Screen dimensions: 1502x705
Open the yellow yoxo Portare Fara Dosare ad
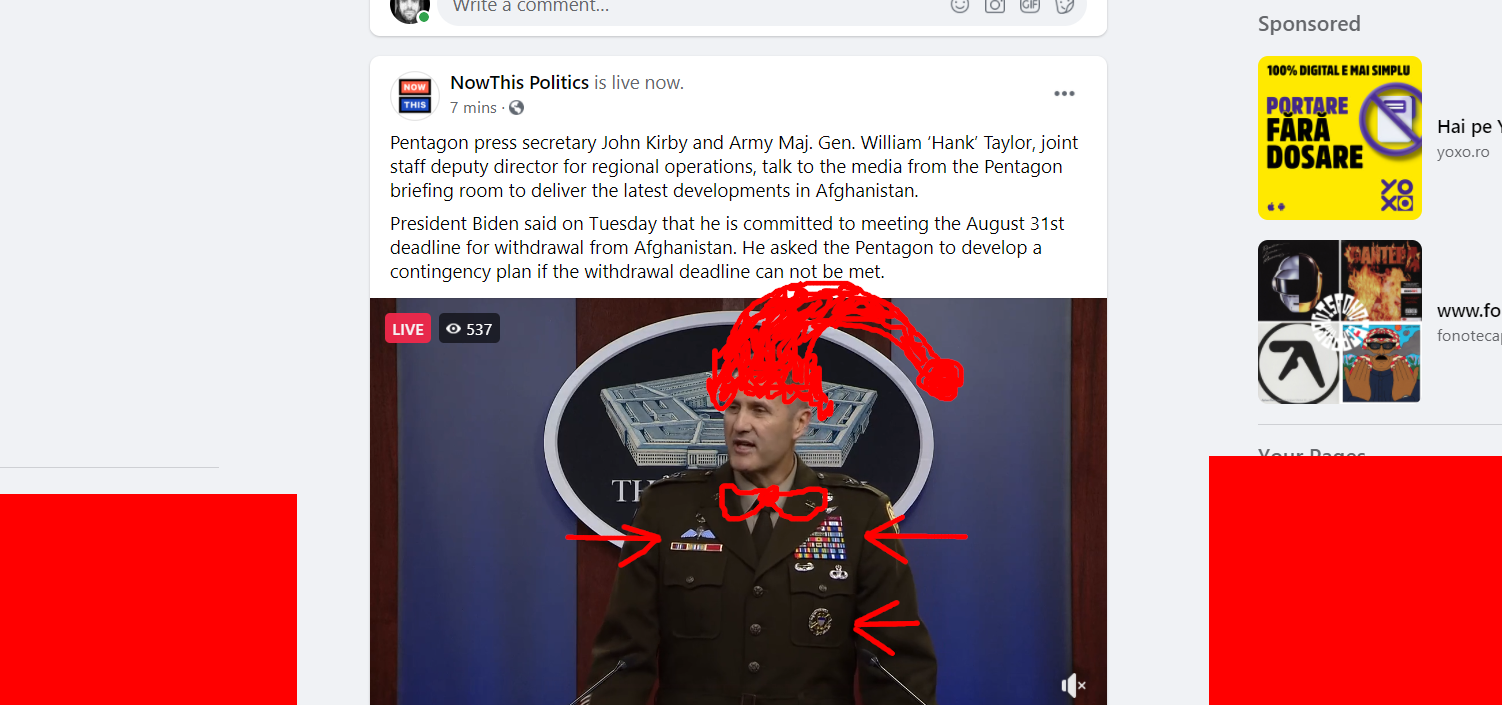pyautogui.click(x=1339, y=138)
